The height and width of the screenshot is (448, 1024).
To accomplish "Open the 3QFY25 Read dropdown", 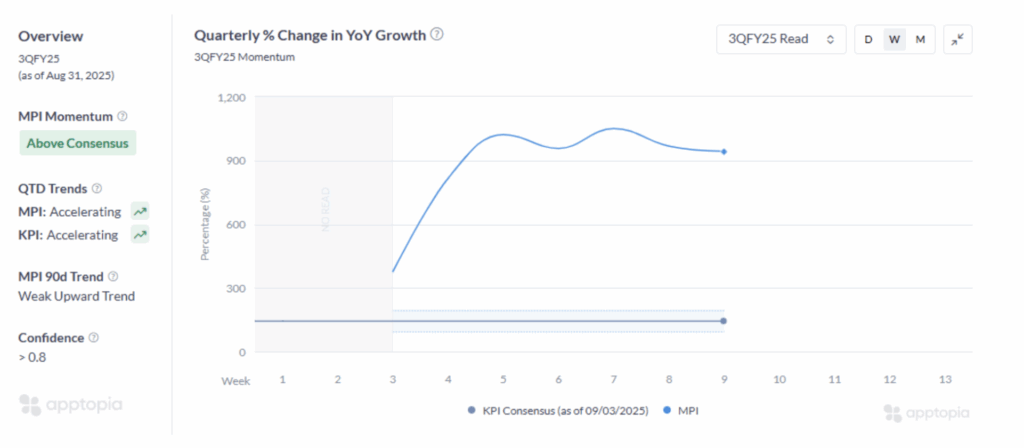I will (781, 39).
